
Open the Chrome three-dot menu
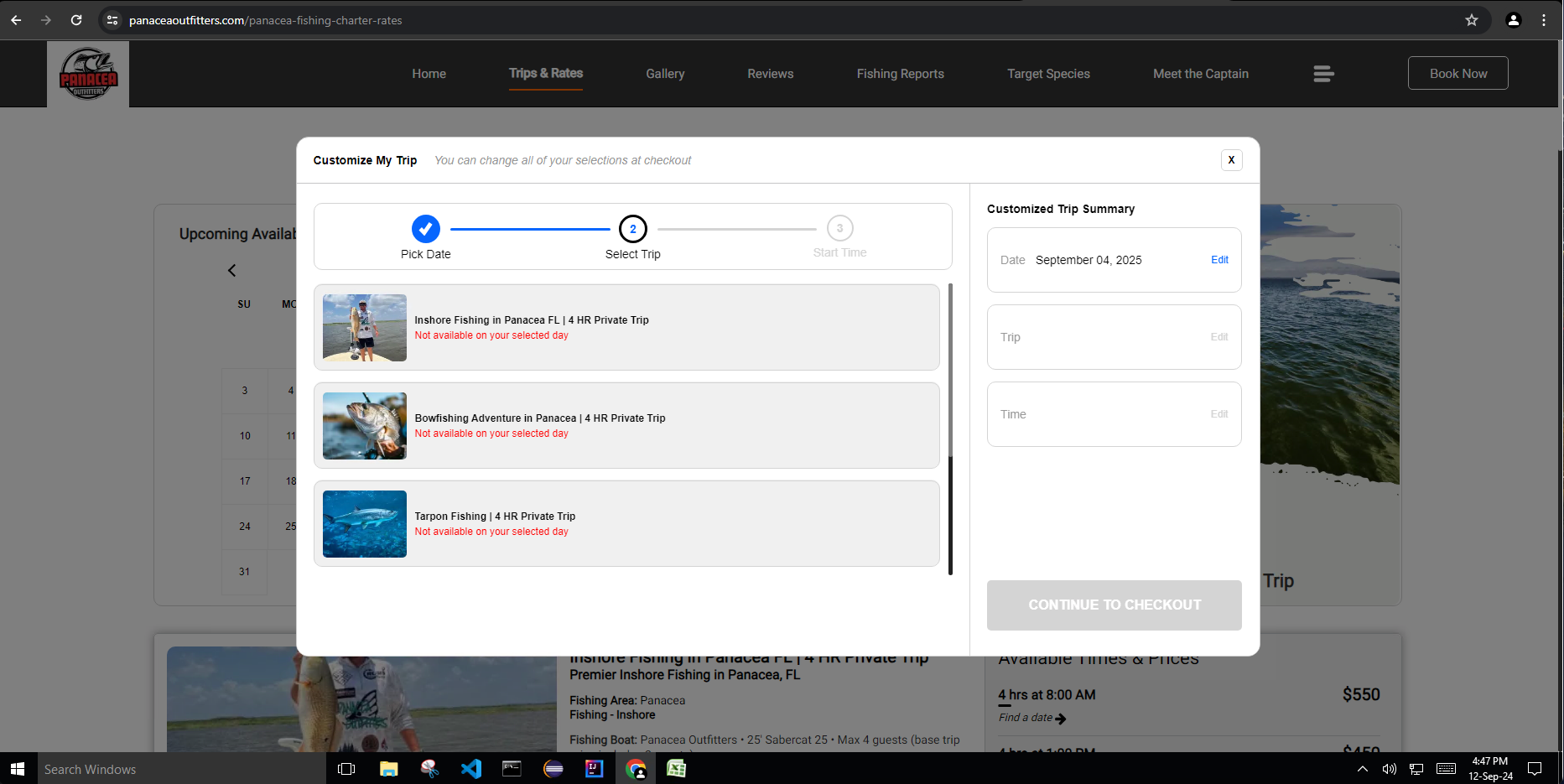(1543, 20)
